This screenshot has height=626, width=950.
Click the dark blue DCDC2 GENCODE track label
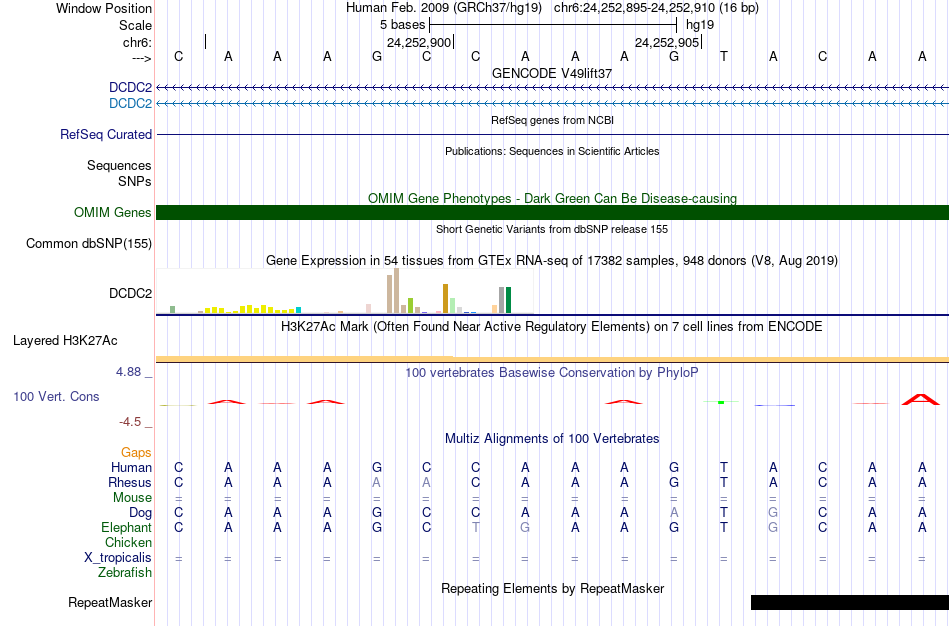pyautogui.click(x=130, y=88)
